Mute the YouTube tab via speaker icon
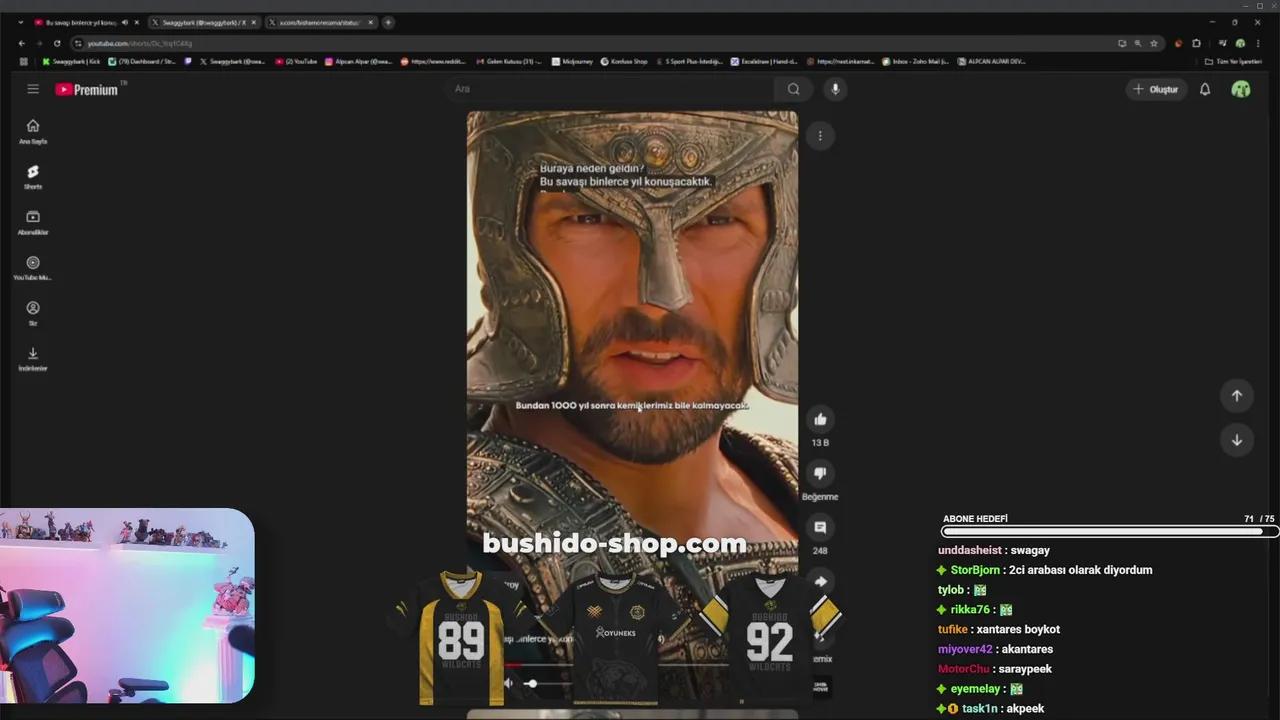1280x720 pixels. 125,22
